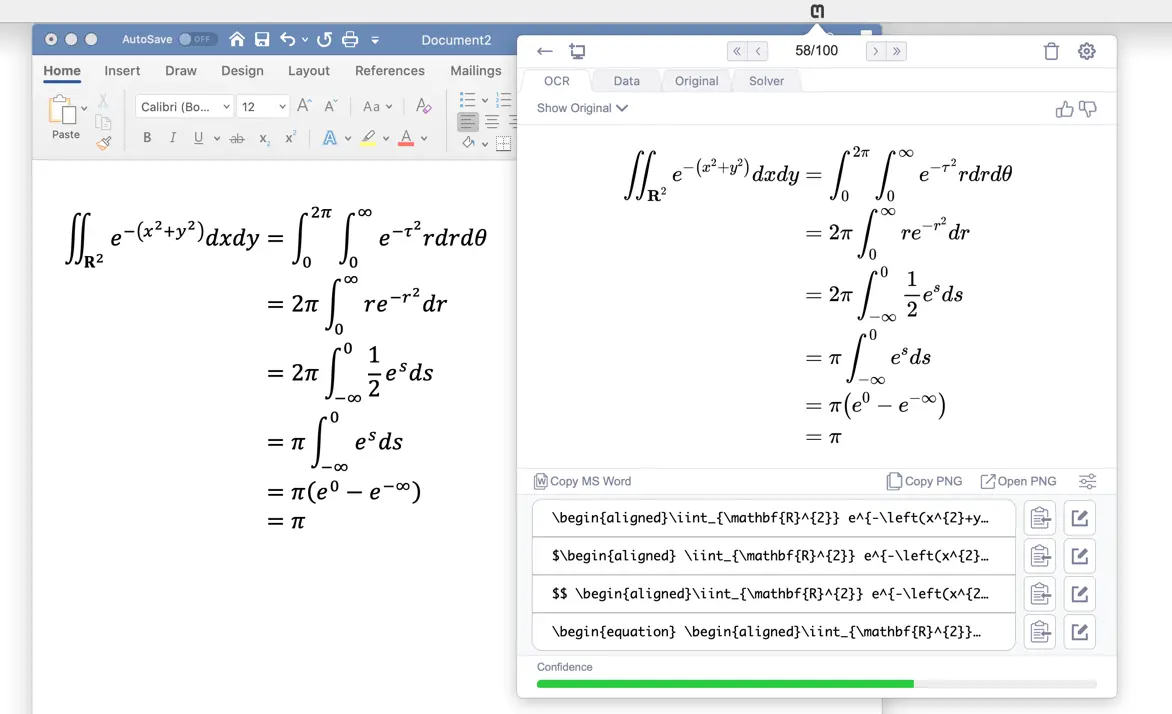
Task: Click the Text Effects outlined A icon
Action: (329, 138)
